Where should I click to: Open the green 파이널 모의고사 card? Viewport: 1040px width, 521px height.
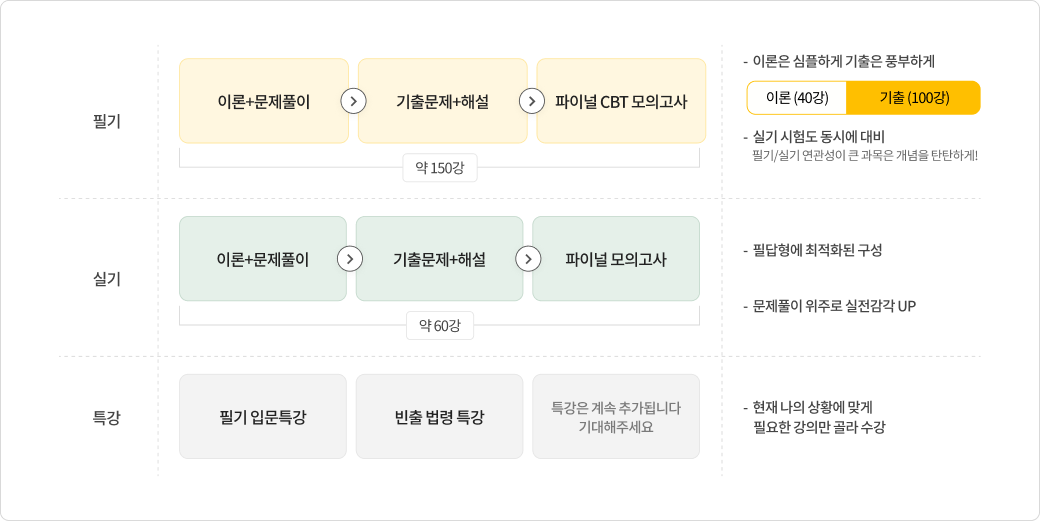tap(616, 259)
